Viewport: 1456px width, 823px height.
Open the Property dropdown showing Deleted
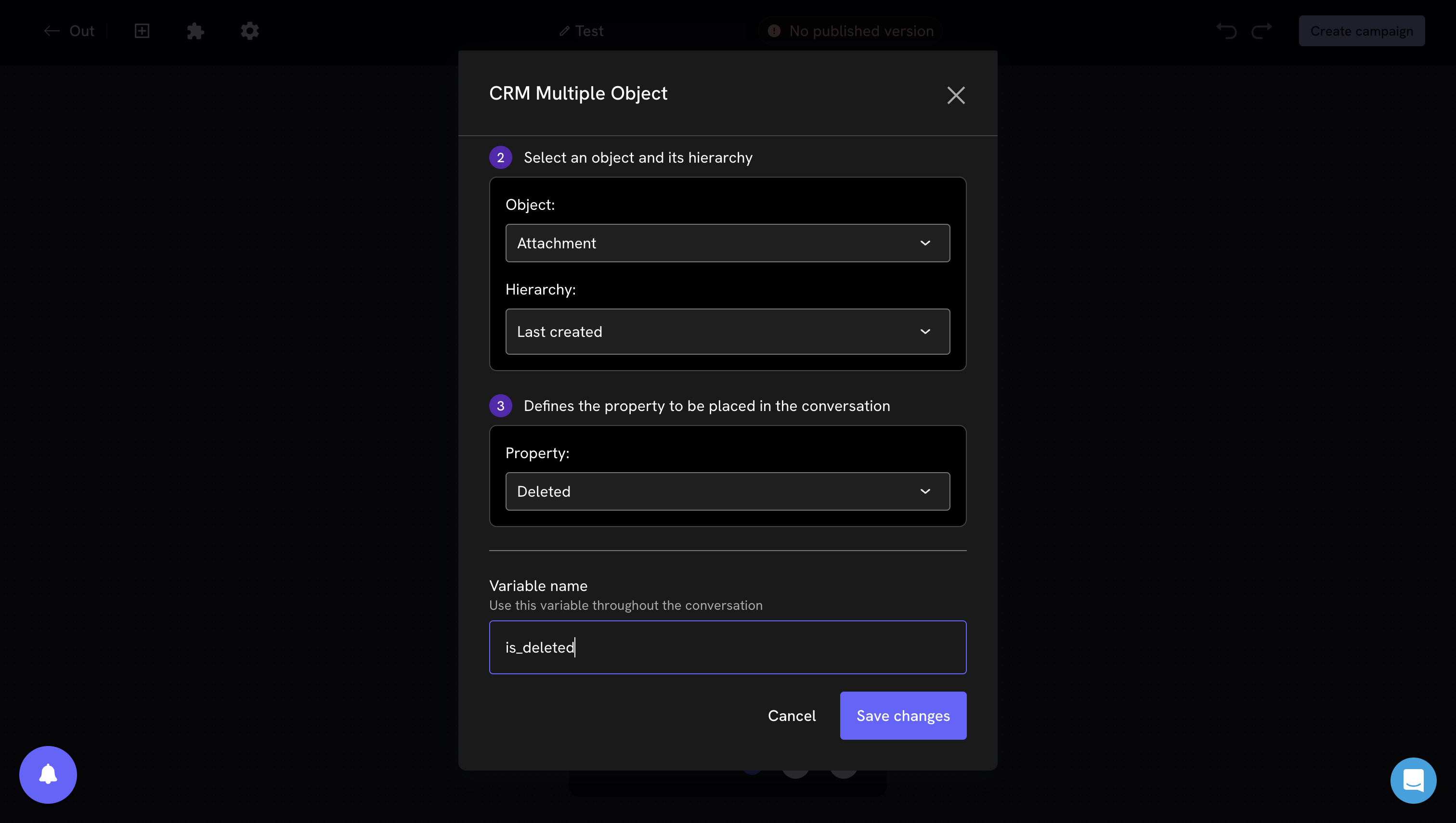click(x=727, y=491)
